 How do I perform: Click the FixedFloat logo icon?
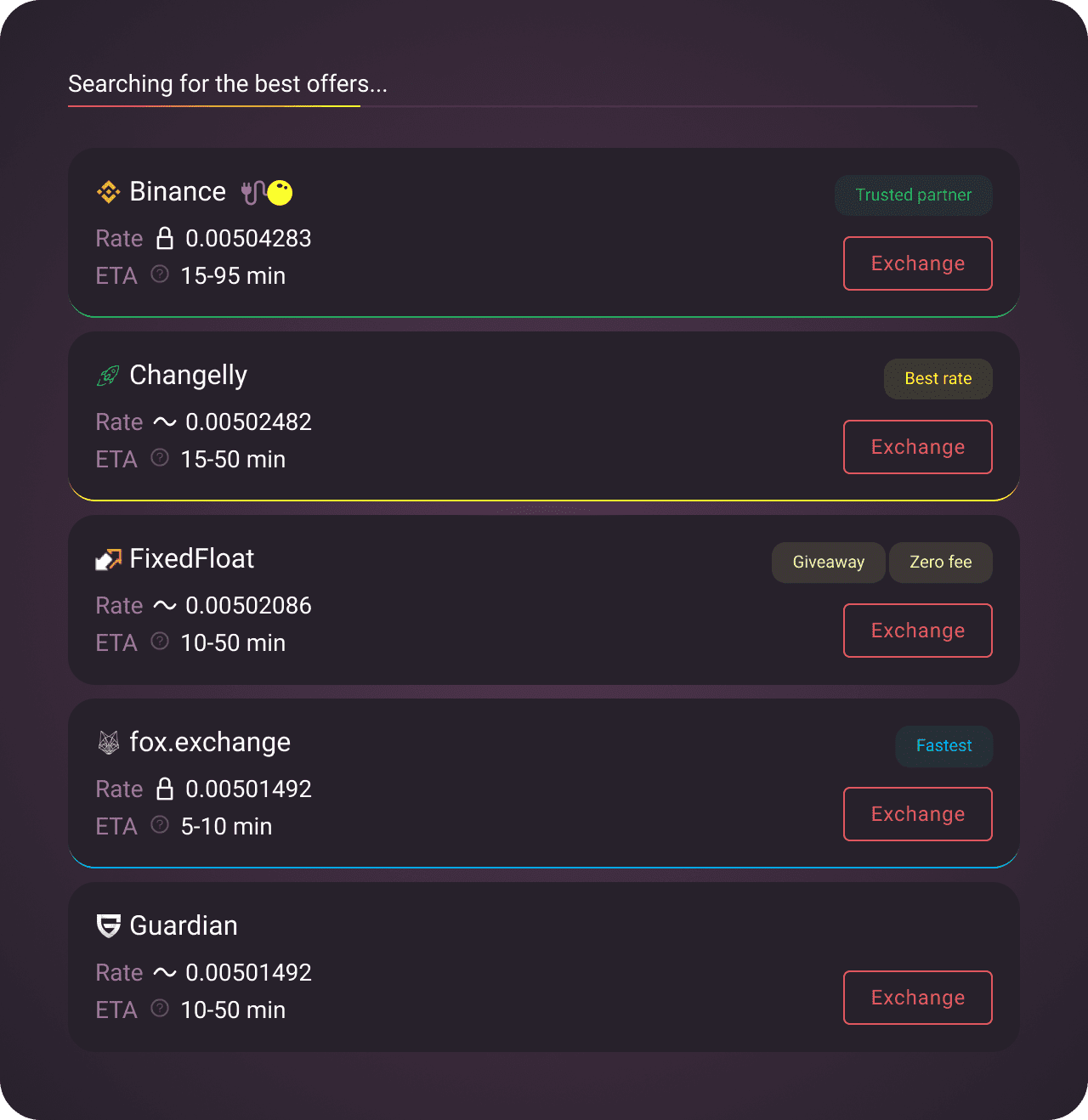point(108,559)
